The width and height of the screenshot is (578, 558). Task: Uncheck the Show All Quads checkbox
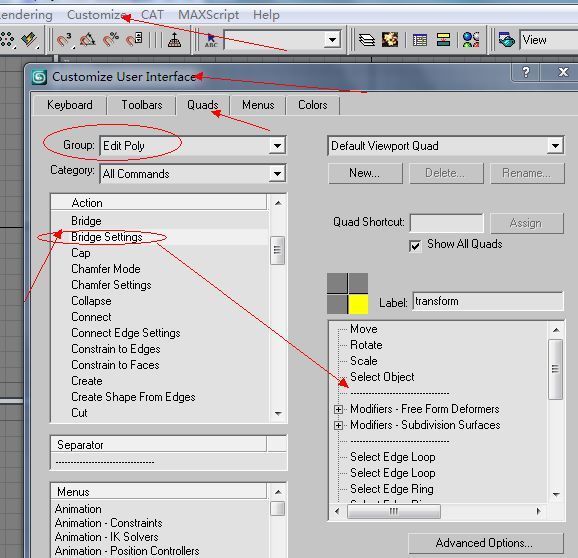click(415, 245)
